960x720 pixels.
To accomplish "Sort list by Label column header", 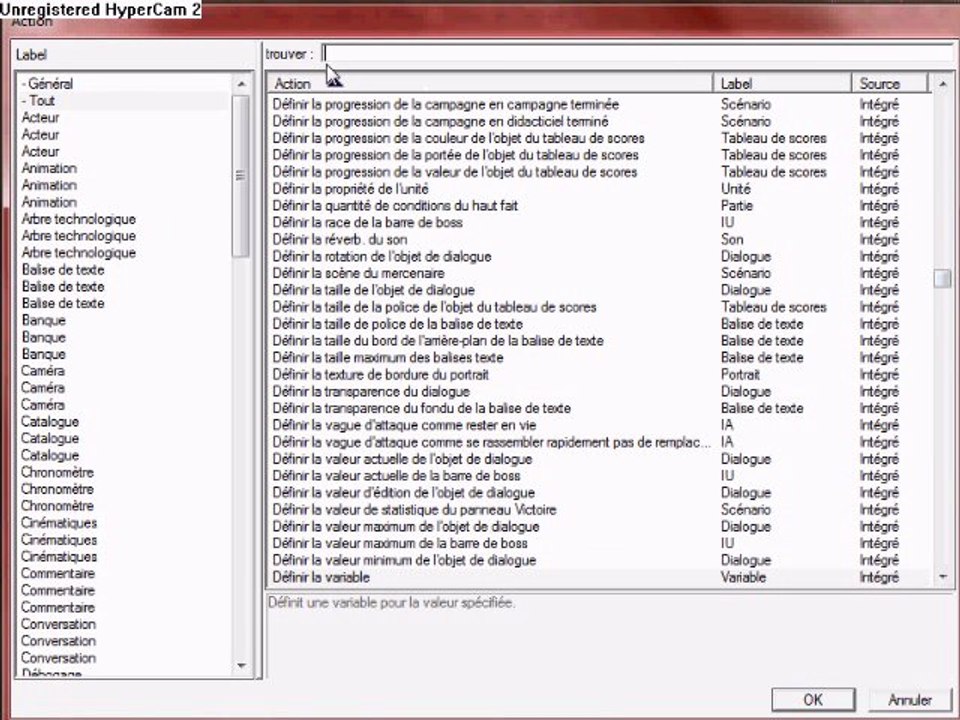I will coord(782,83).
